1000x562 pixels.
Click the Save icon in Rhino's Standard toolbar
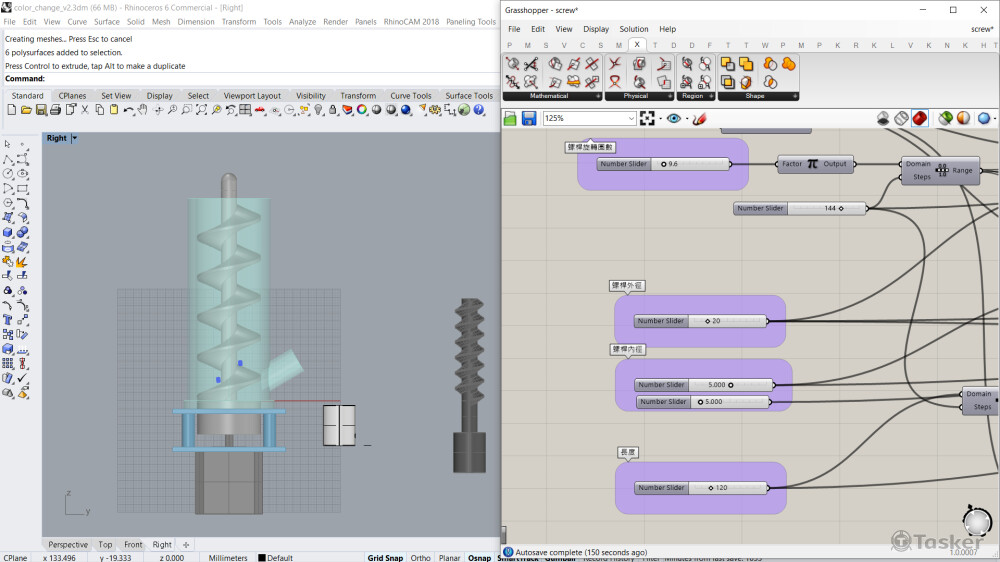click(x=39, y=110)
